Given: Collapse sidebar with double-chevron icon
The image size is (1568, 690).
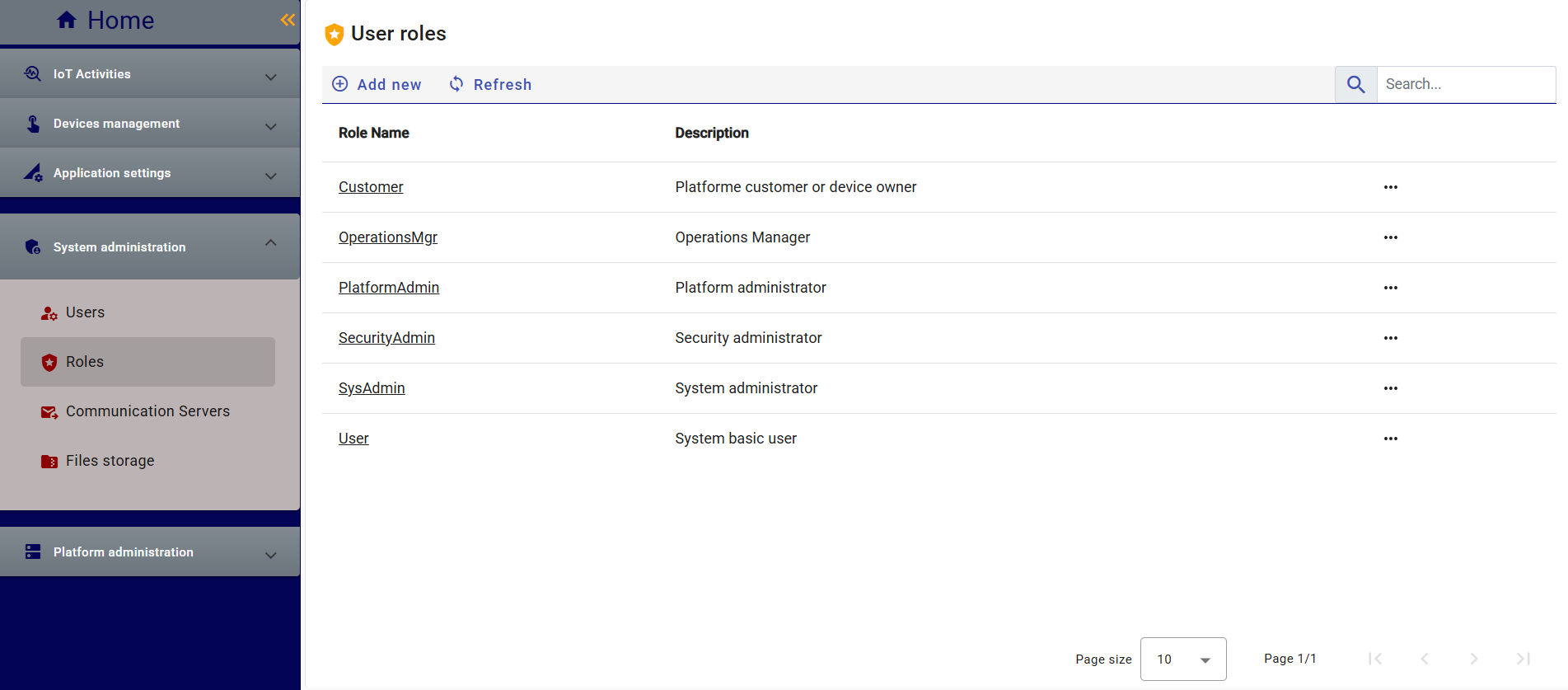Looking at the screenshot, I should [288, 20].
